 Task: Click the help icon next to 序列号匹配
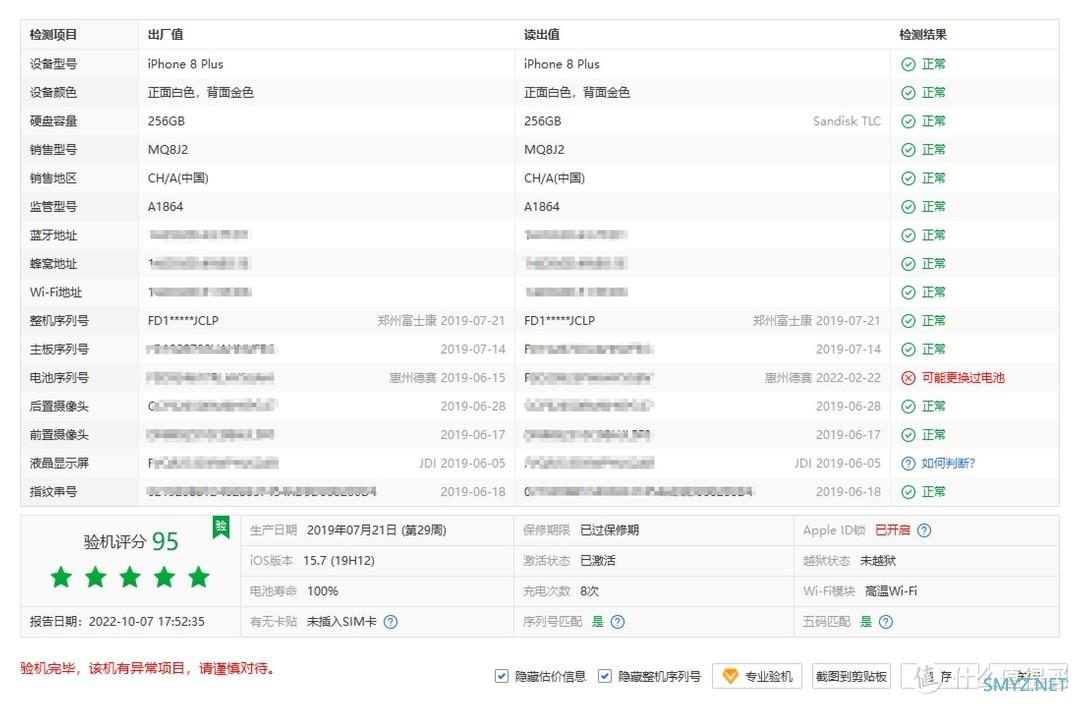click(x=618, y=622)
